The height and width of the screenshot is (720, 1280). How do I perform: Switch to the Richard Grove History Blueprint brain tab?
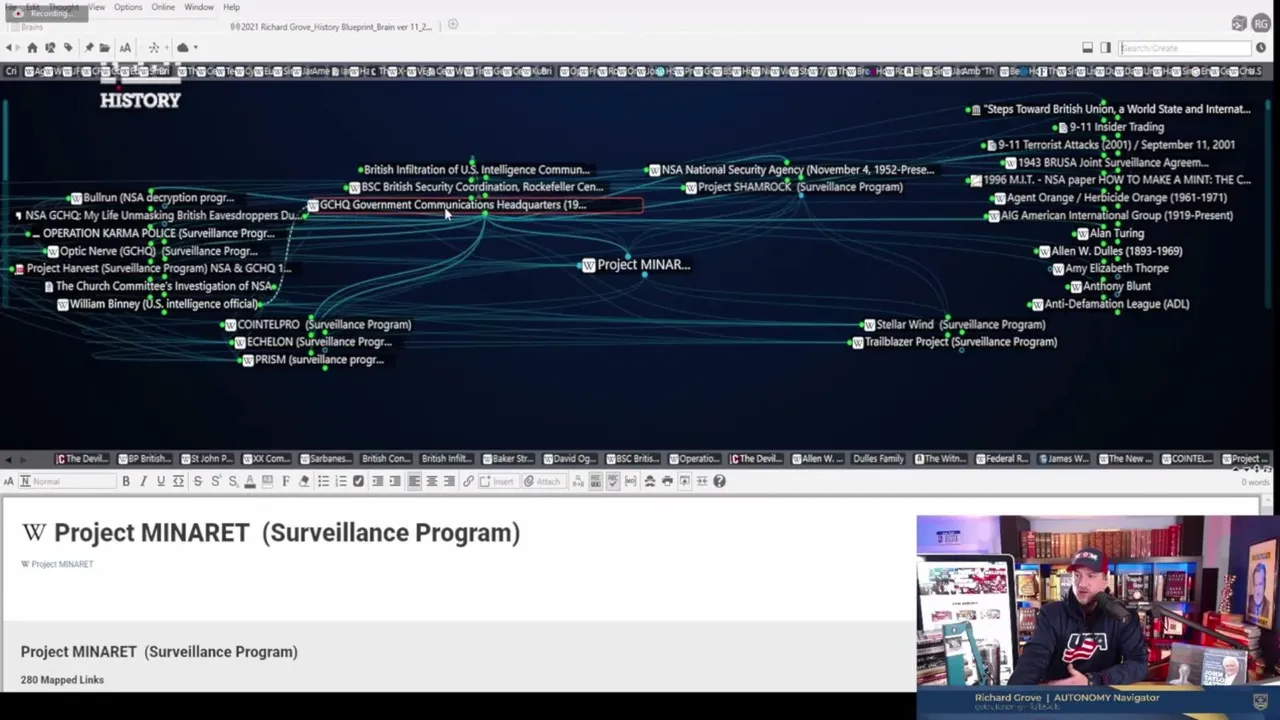(331, 26)
